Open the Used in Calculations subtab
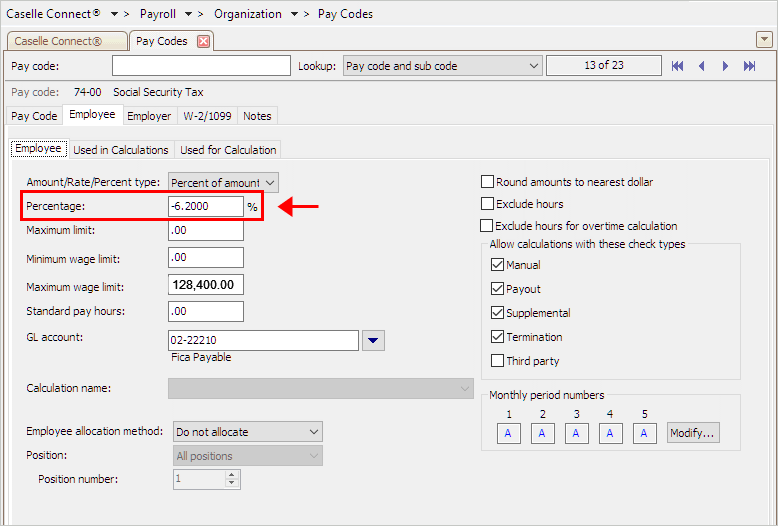 [x=121, y=150]
